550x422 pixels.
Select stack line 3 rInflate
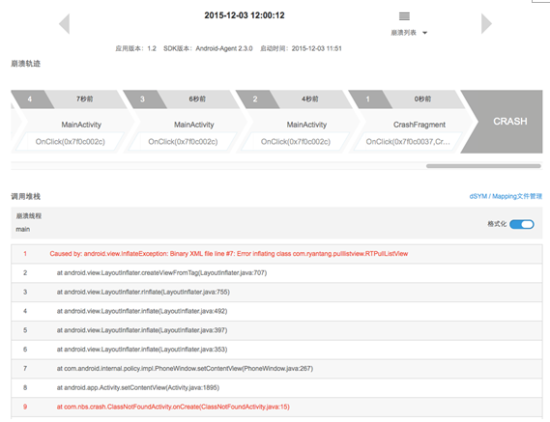277,292
